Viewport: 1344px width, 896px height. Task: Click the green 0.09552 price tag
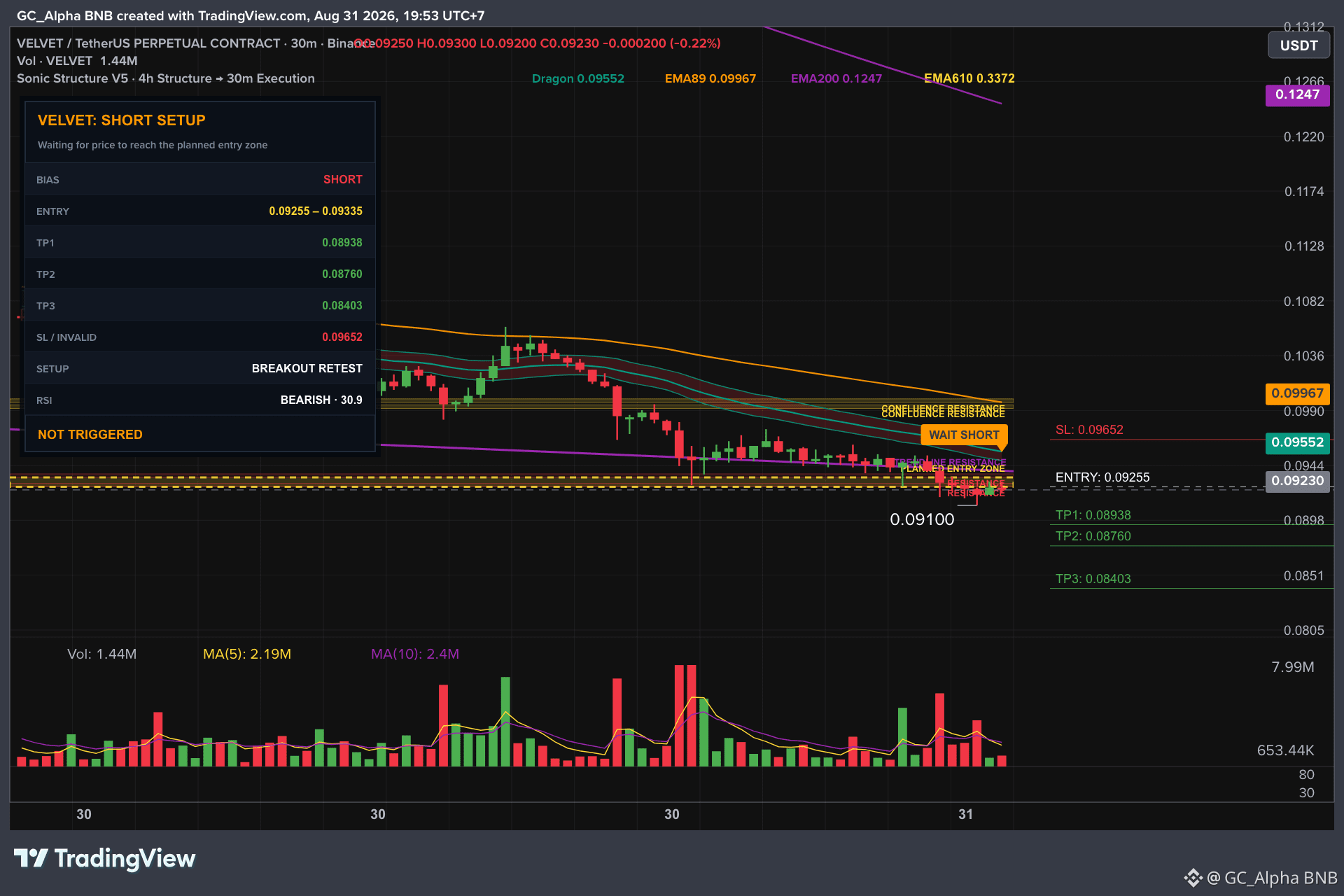point(1297,442)
